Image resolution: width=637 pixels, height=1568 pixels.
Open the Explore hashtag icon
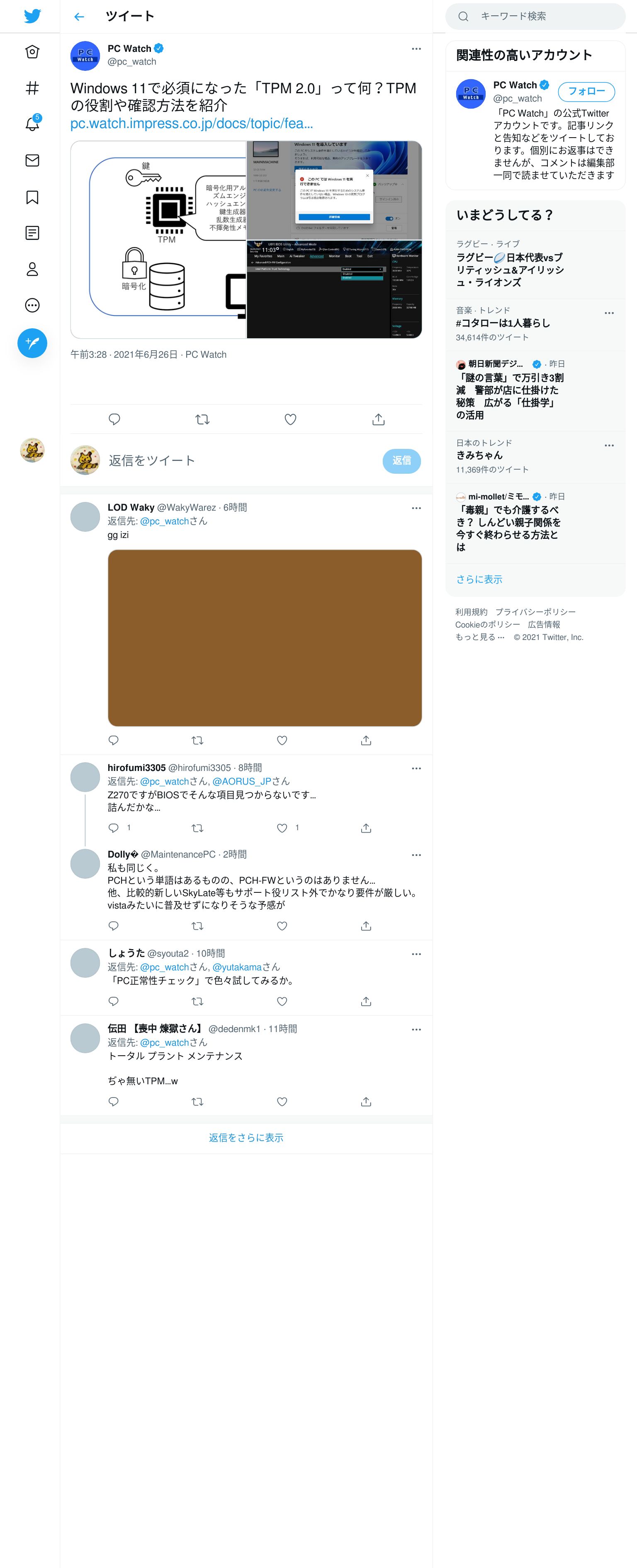tap(32, 88)
